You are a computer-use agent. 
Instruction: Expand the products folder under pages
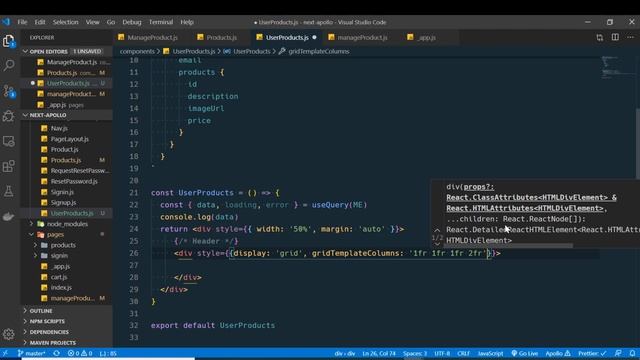click(x=36, y=245)
